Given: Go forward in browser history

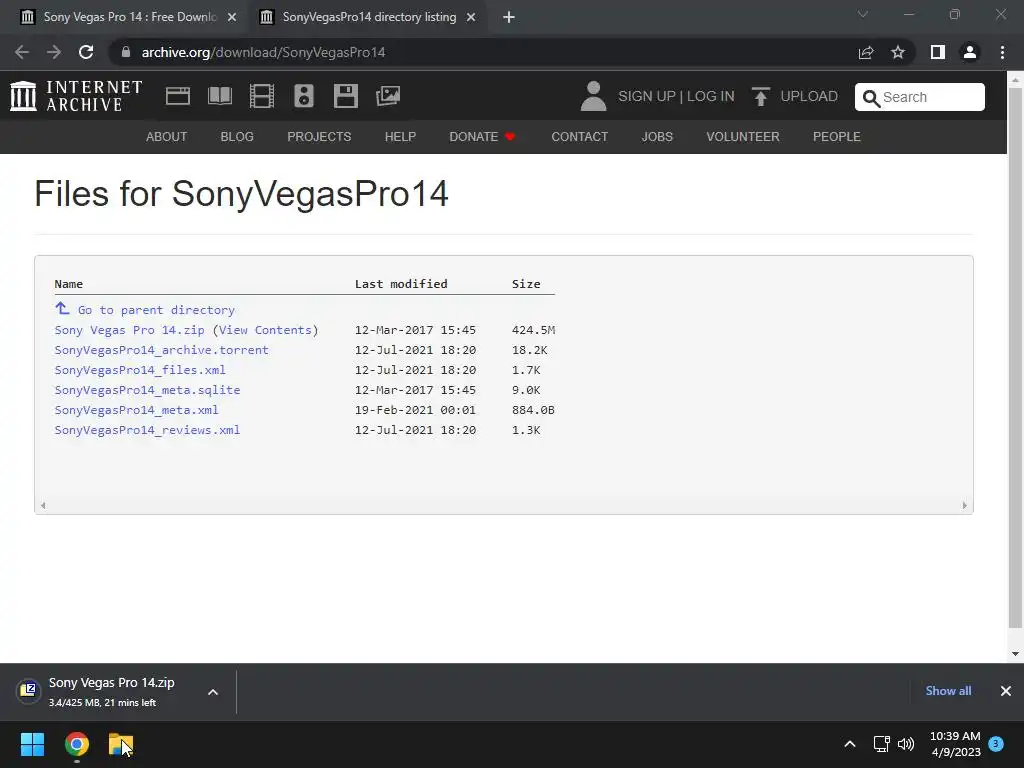Looking at the screenshot, I should tap(54, 52).
